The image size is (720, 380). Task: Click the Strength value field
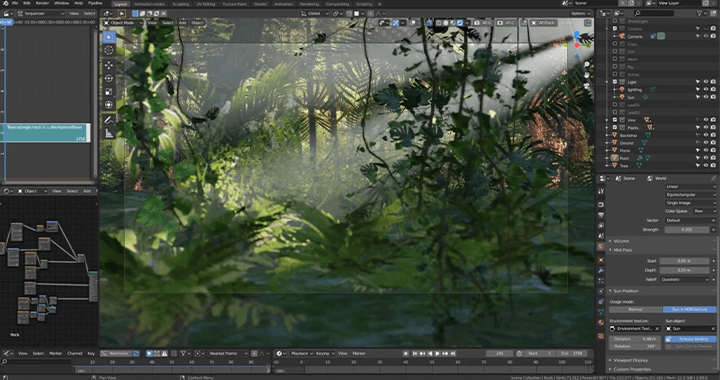pyautogui.click(x=686, y=229)
